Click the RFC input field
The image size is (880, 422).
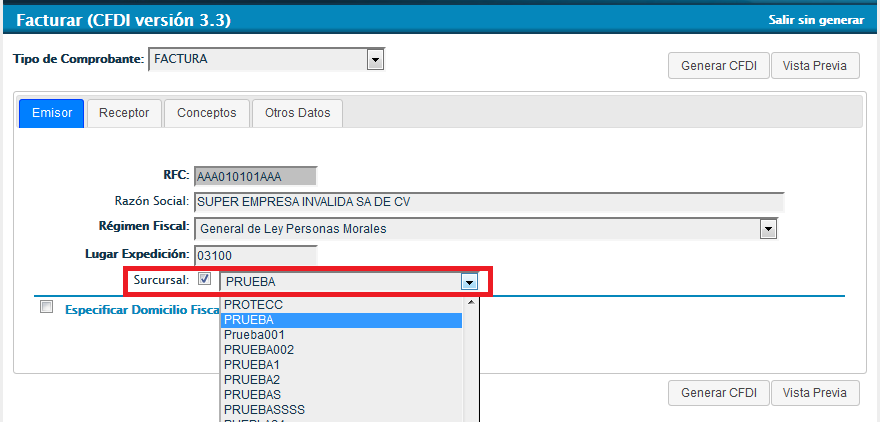pyautogui.click(x=255, y=176)
